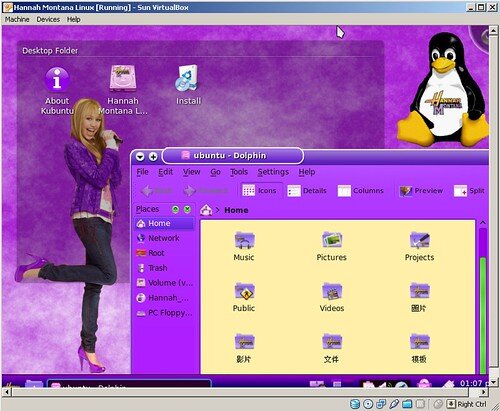Click the green lock button on Places panel
Screen dimensions: 500x411
[x=175, y=209]
